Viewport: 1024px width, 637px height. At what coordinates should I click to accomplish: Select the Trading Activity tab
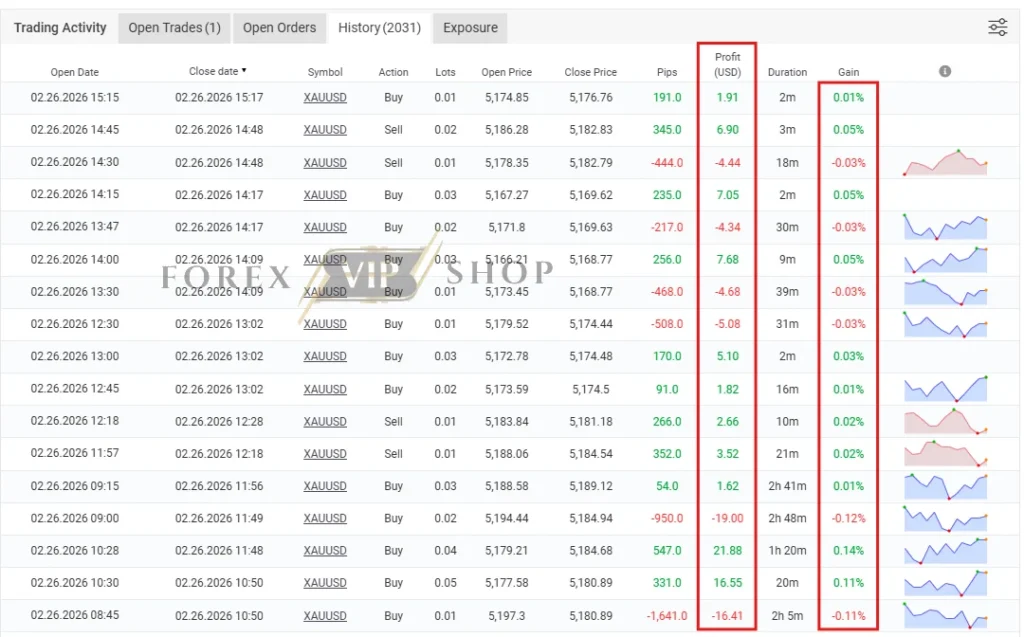(60, 27)
